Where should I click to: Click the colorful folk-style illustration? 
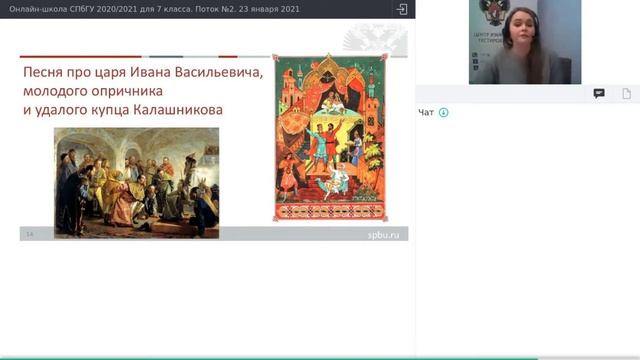coord(330,138)
